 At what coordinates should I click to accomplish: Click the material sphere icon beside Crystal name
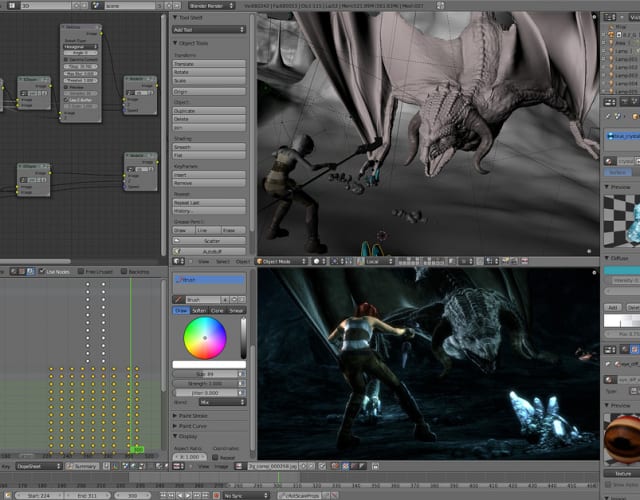609,161
